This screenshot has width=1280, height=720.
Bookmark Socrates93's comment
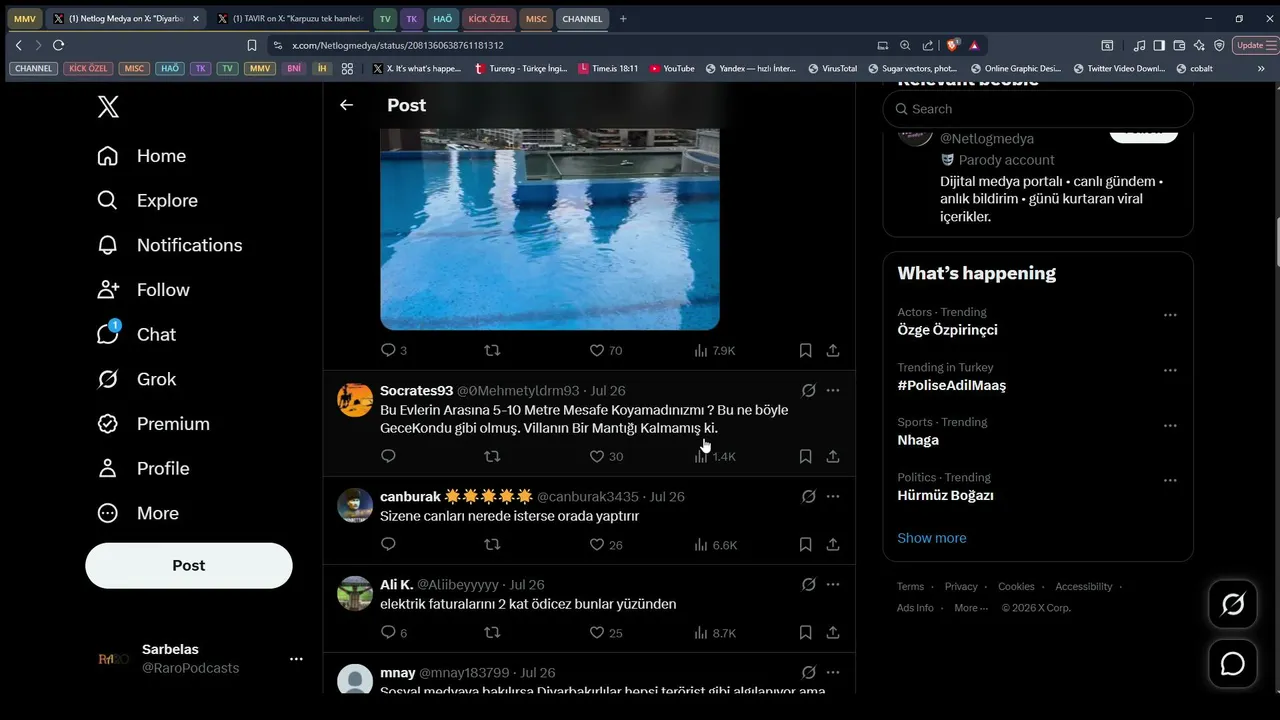point(805,456)
